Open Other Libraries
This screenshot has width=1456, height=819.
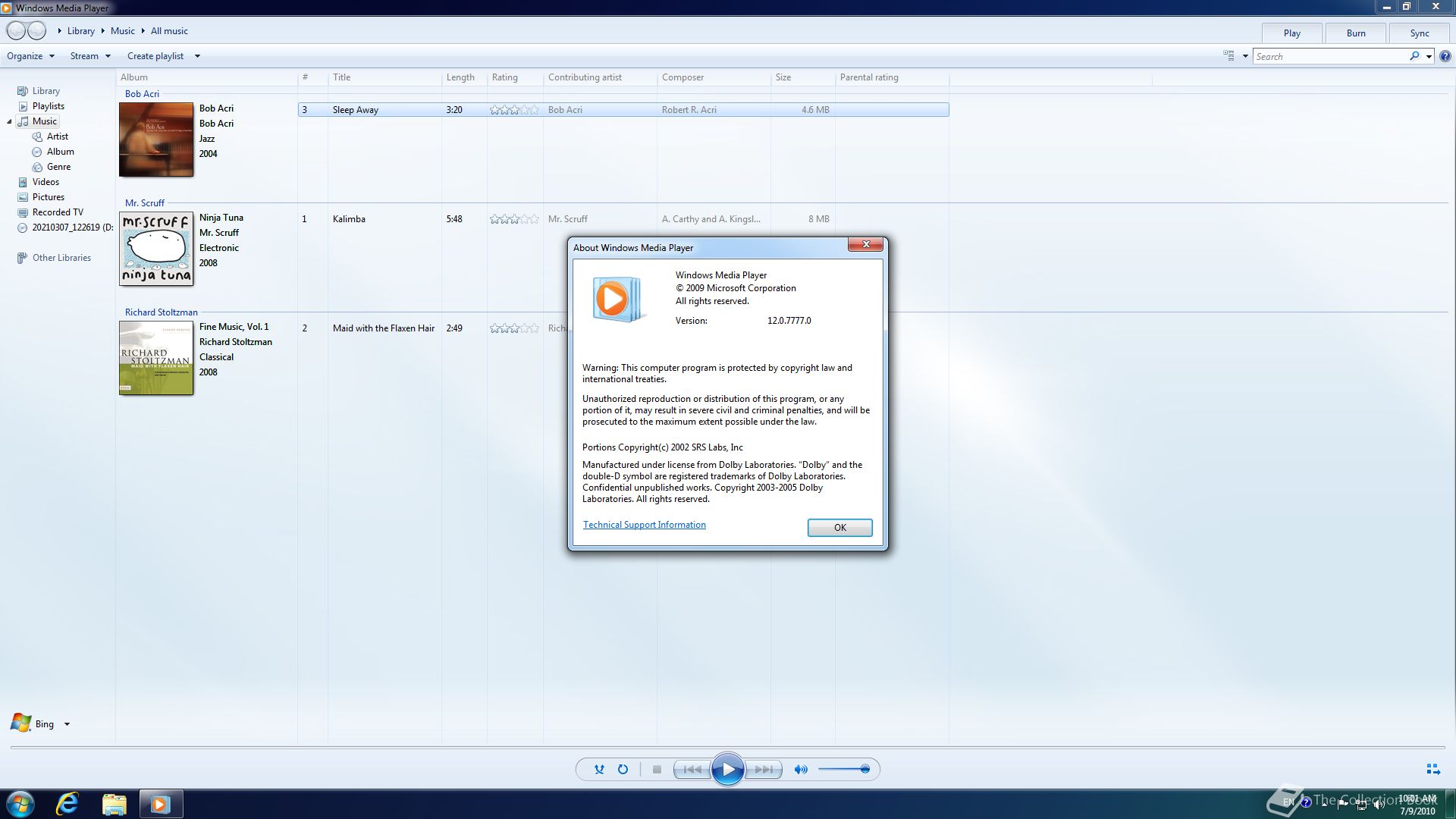point(61,258)
